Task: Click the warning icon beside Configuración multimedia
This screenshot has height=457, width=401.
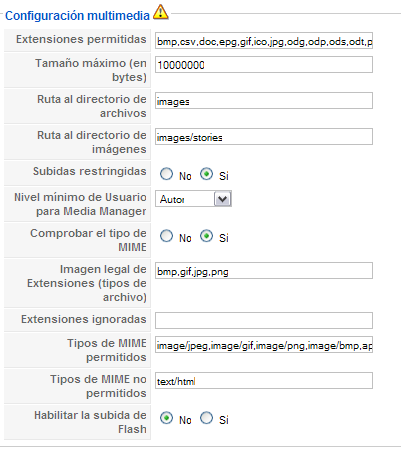Action: tap(161, 12)
